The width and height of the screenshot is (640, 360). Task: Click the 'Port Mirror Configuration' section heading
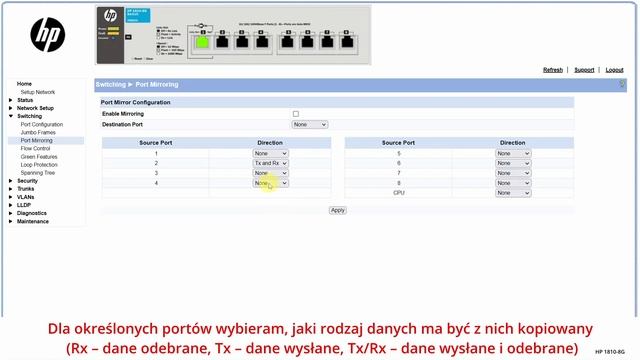click(136, 102)
